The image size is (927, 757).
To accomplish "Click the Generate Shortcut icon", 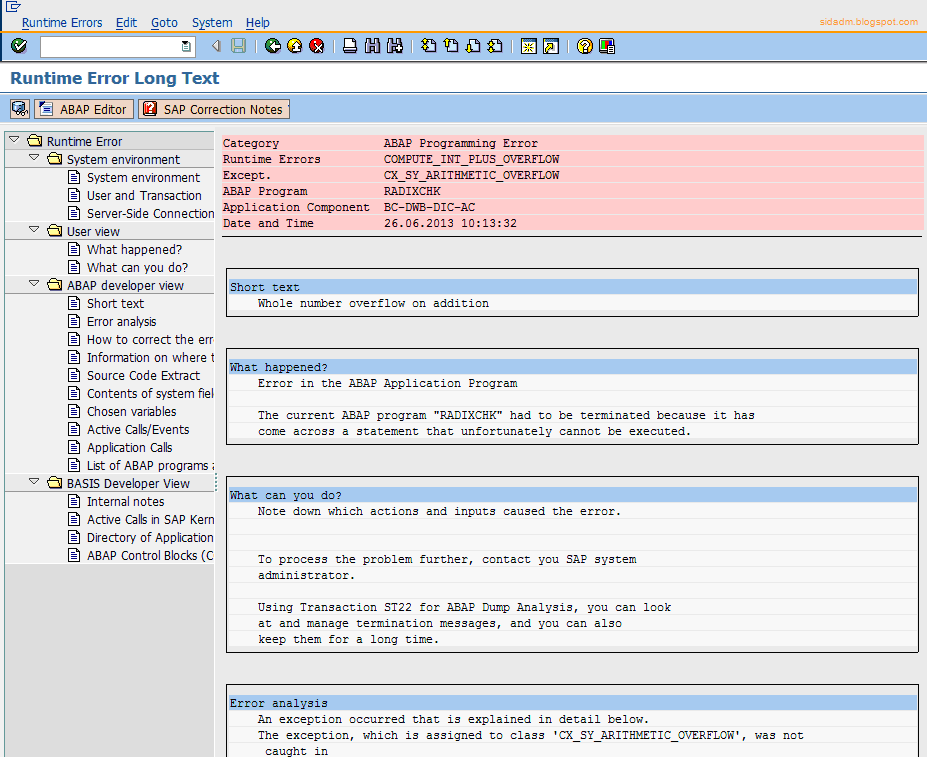I will tap(551, 46).
